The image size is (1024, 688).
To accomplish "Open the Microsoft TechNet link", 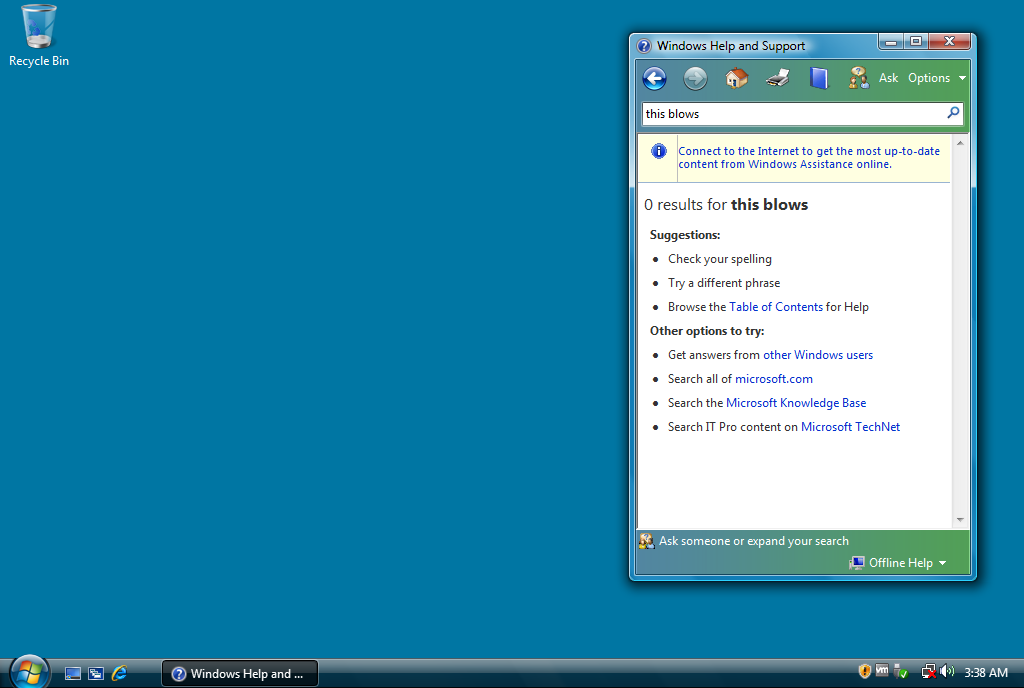I will (x=850, y=427).
